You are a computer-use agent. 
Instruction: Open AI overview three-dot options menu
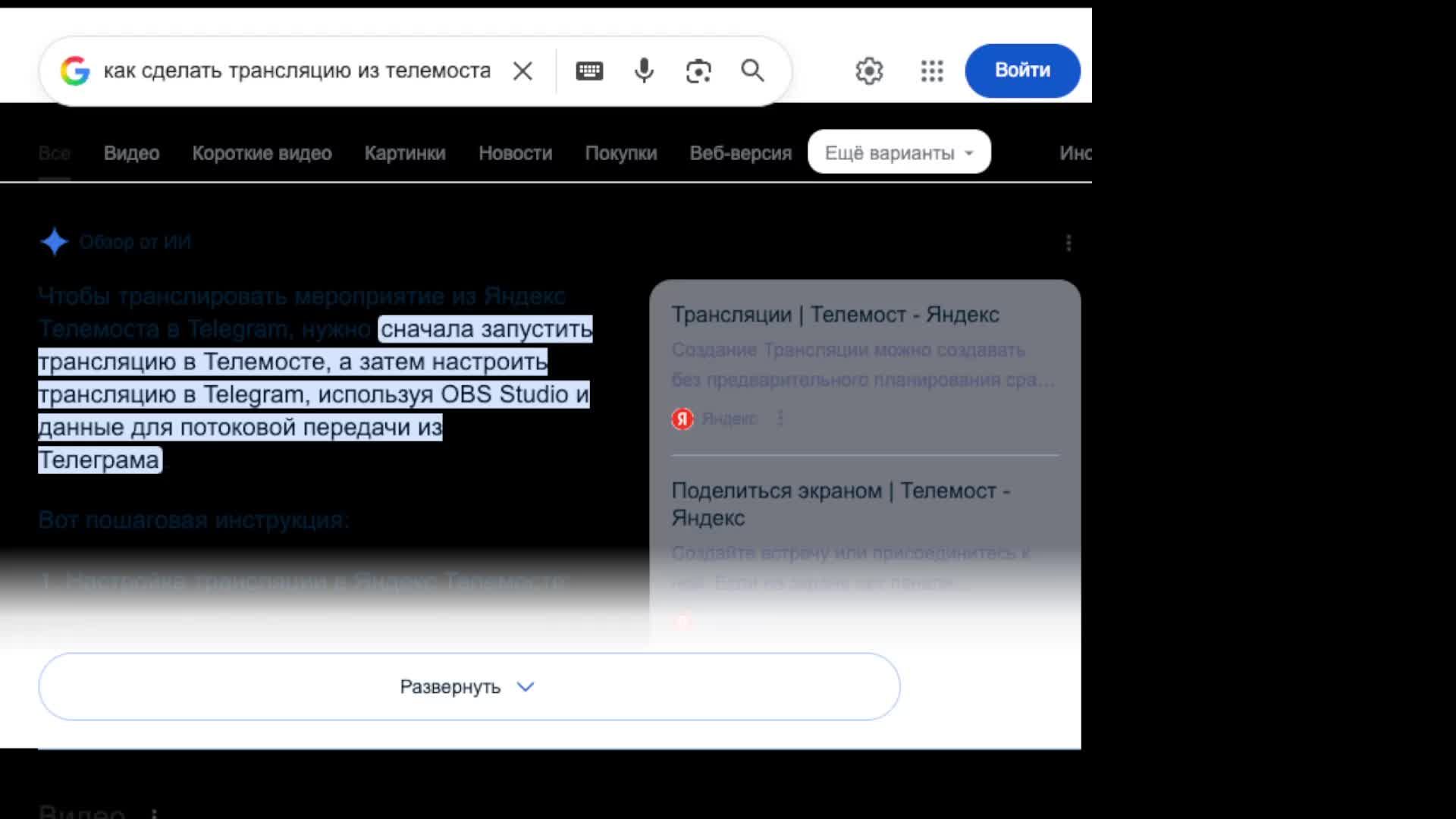[x=1068, y=243]
